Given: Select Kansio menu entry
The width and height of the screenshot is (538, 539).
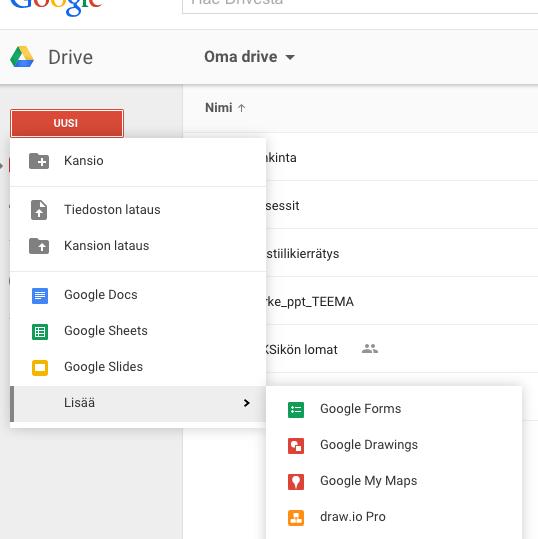Looking at the screenshot, I should (138, 161).
